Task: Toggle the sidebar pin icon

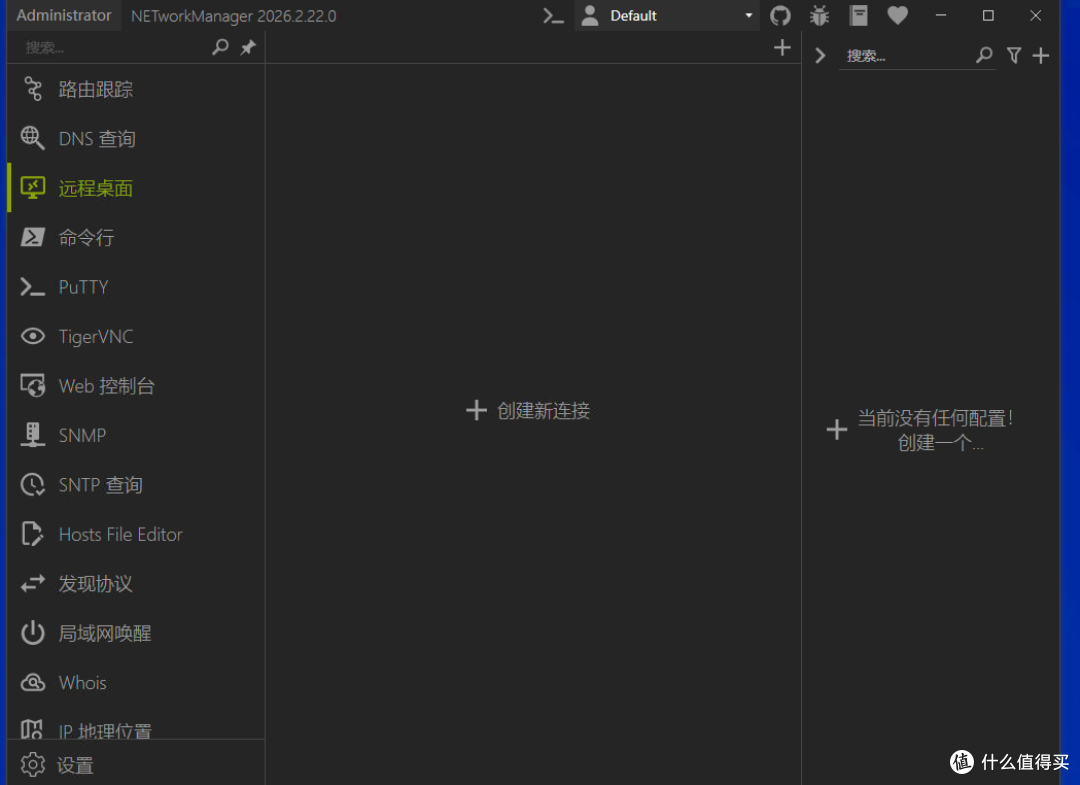Action: (x=247, y=47)
